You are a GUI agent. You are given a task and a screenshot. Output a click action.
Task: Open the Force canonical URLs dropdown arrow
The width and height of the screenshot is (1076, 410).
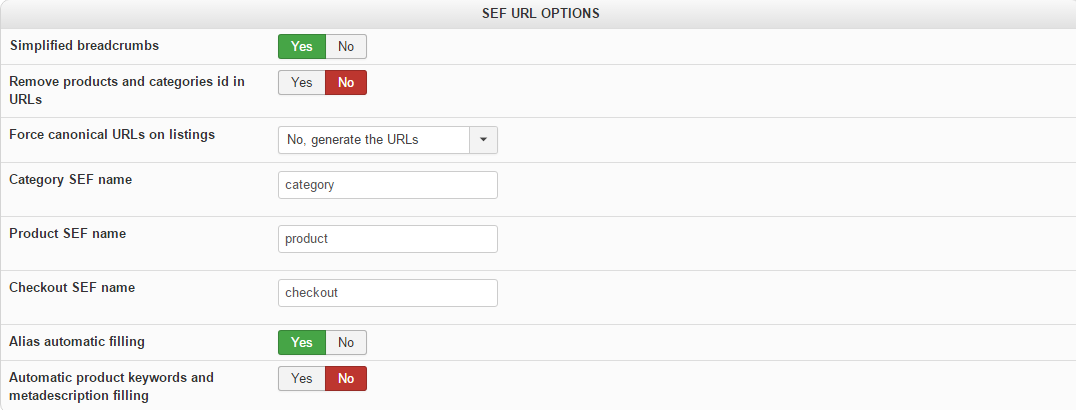click(483, 140)
